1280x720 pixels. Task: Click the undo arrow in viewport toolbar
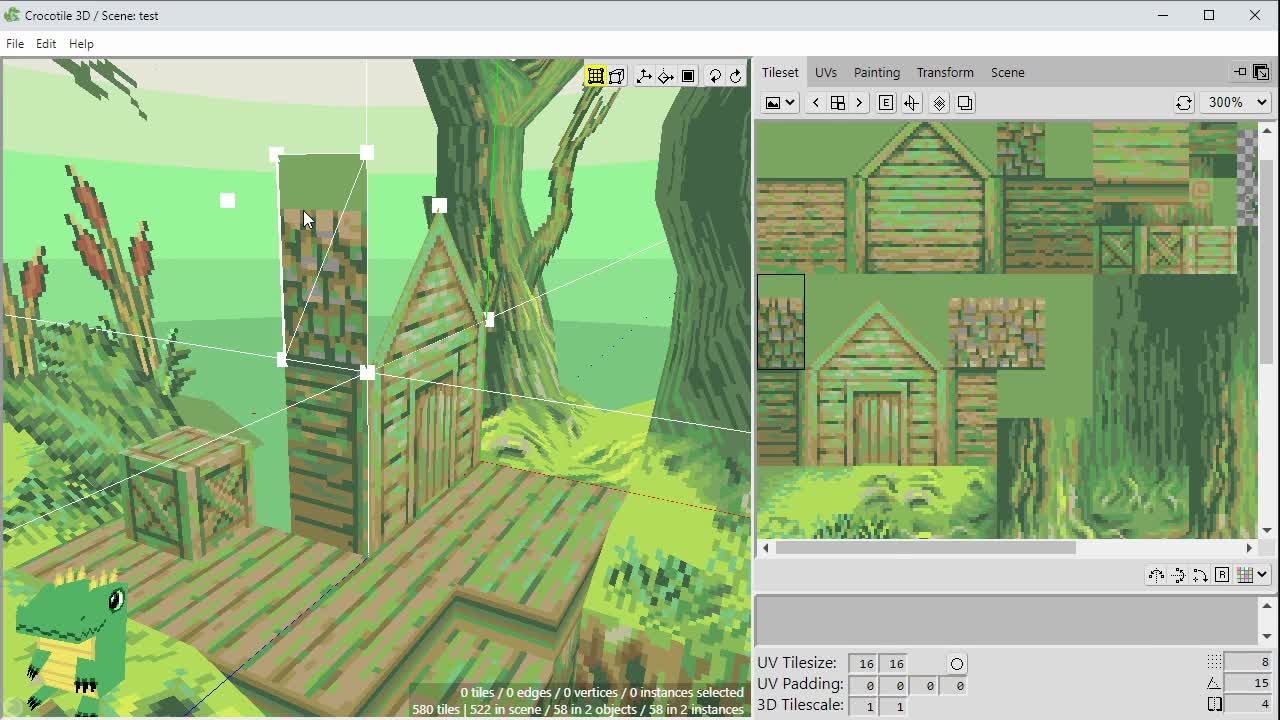coord(714,76)
